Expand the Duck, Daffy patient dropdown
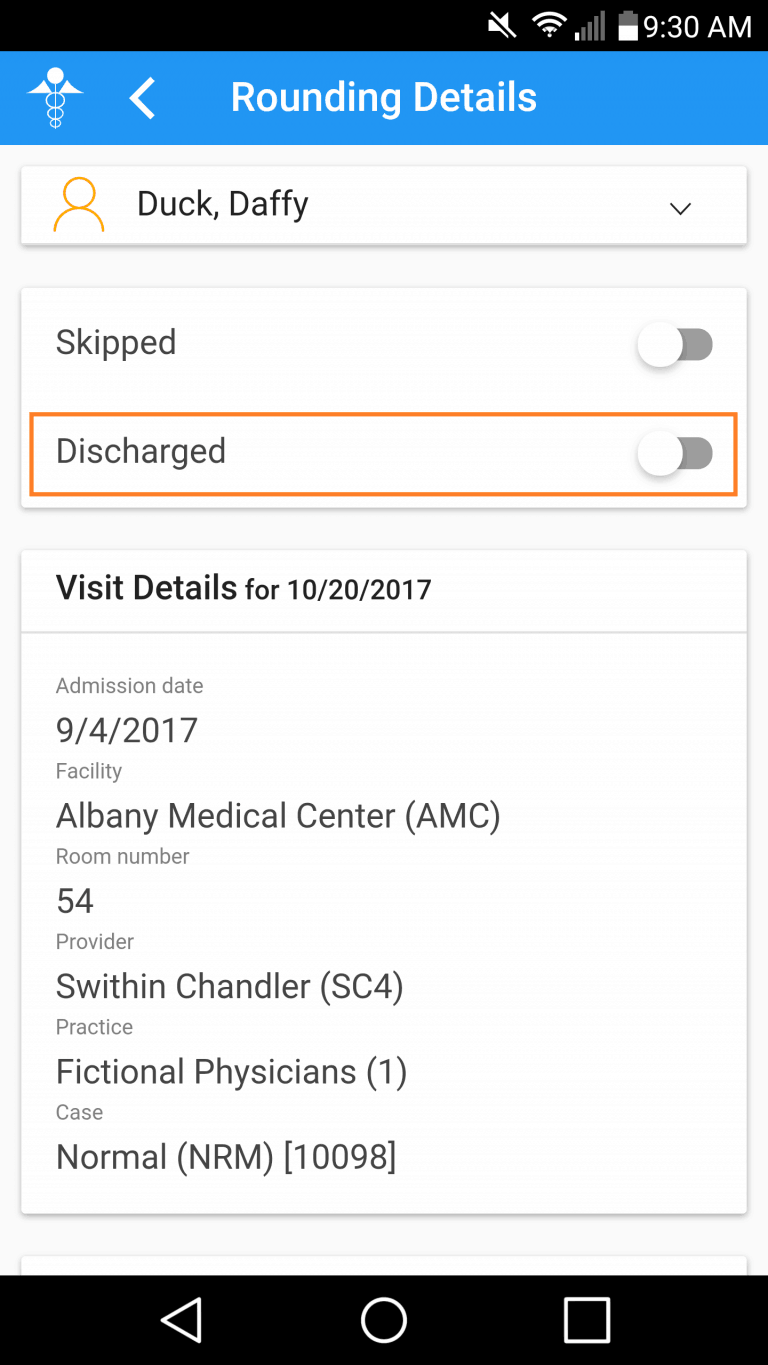Image resolution: width=768 pixels, height=1365 pixels. click(680, 208)
